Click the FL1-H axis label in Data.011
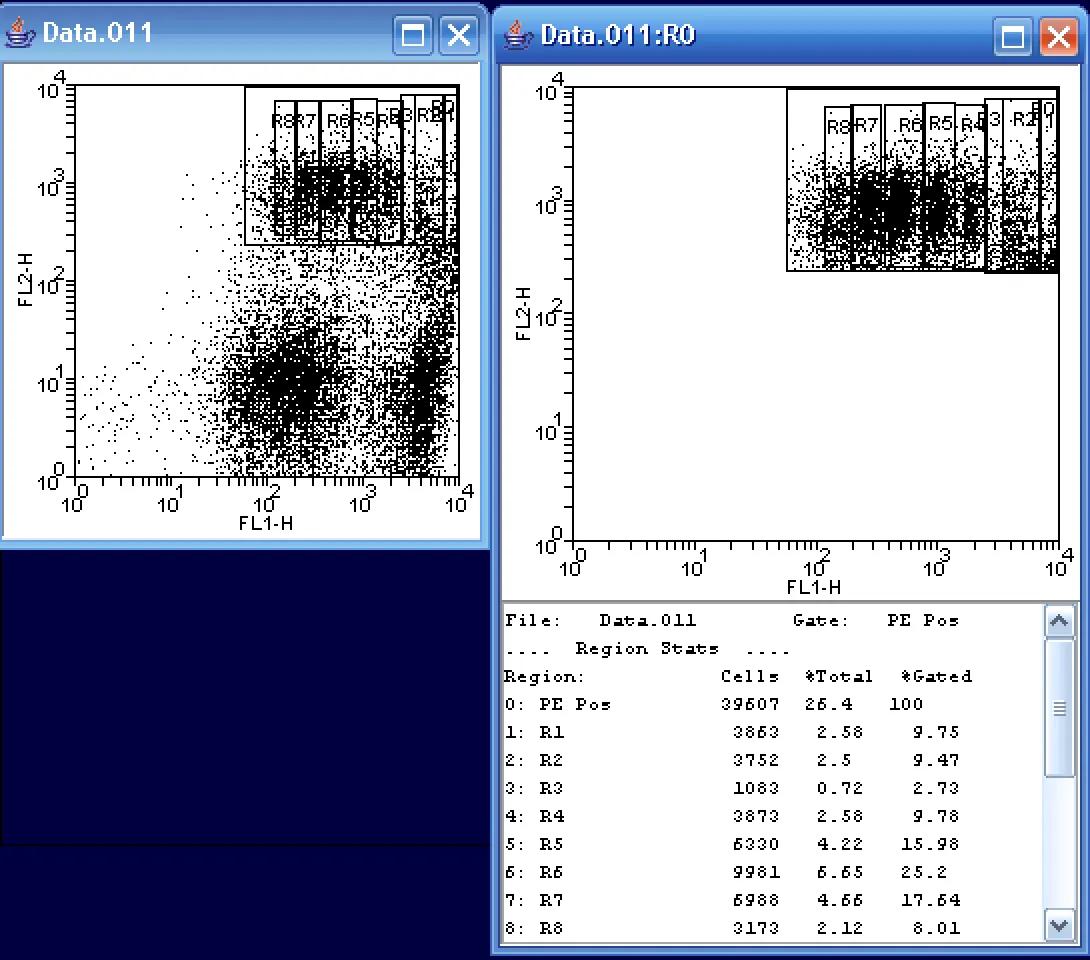The image size is (1090, 960). tap(266, 523)
